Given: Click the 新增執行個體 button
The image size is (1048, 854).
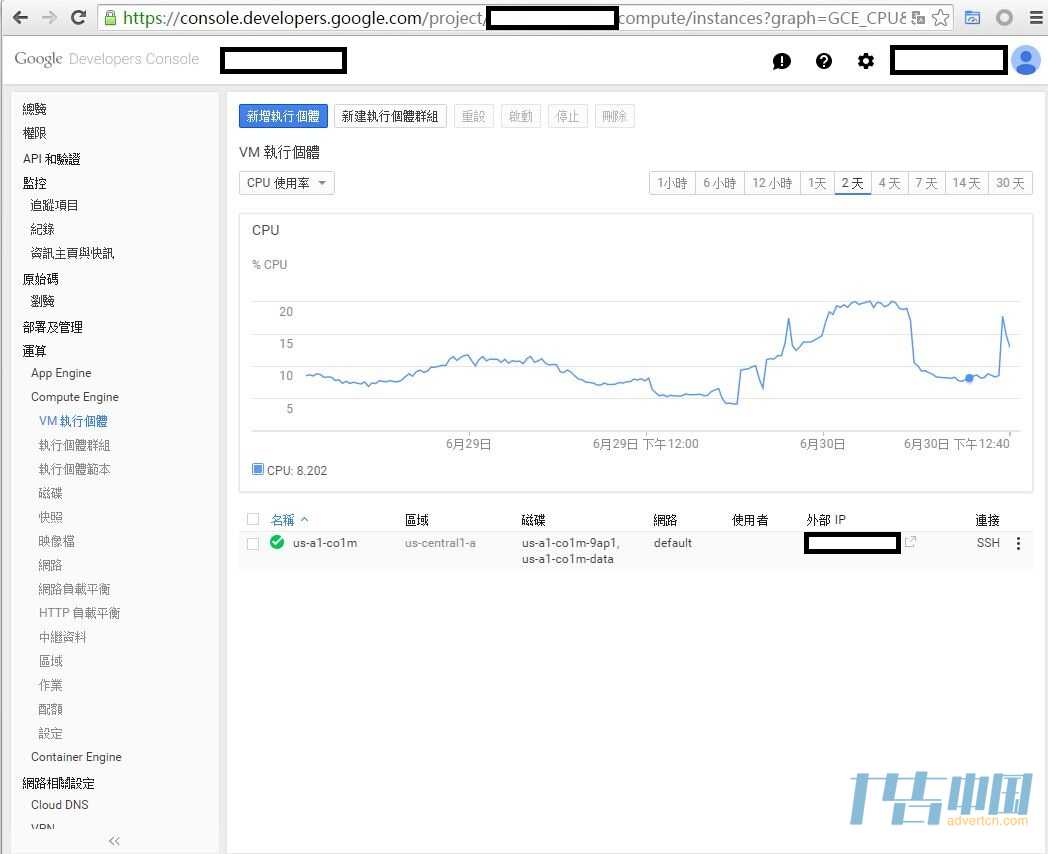Looking at the screenshot, I should point(283,116).
